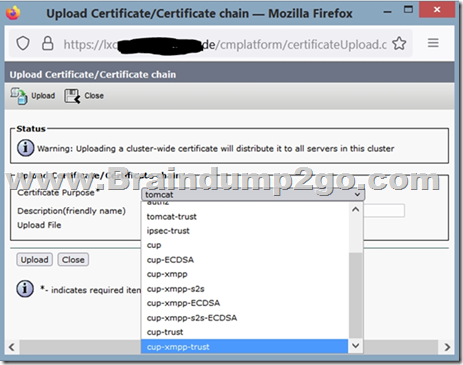Click the Close button below the form
The image size is (463, 365).
73,260
